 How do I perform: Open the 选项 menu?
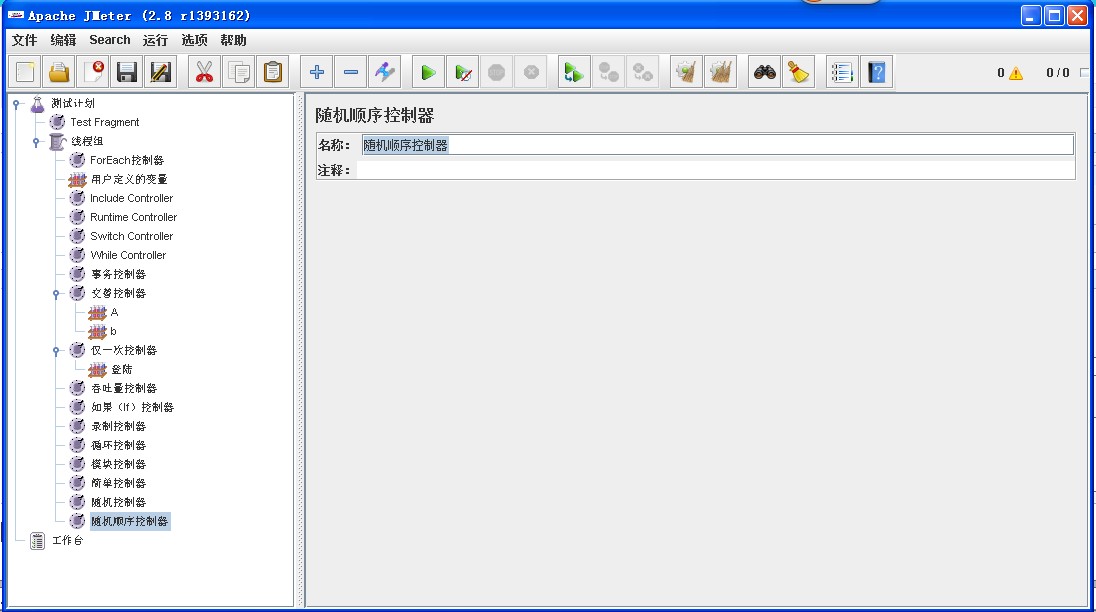click(x=194, y=41)
